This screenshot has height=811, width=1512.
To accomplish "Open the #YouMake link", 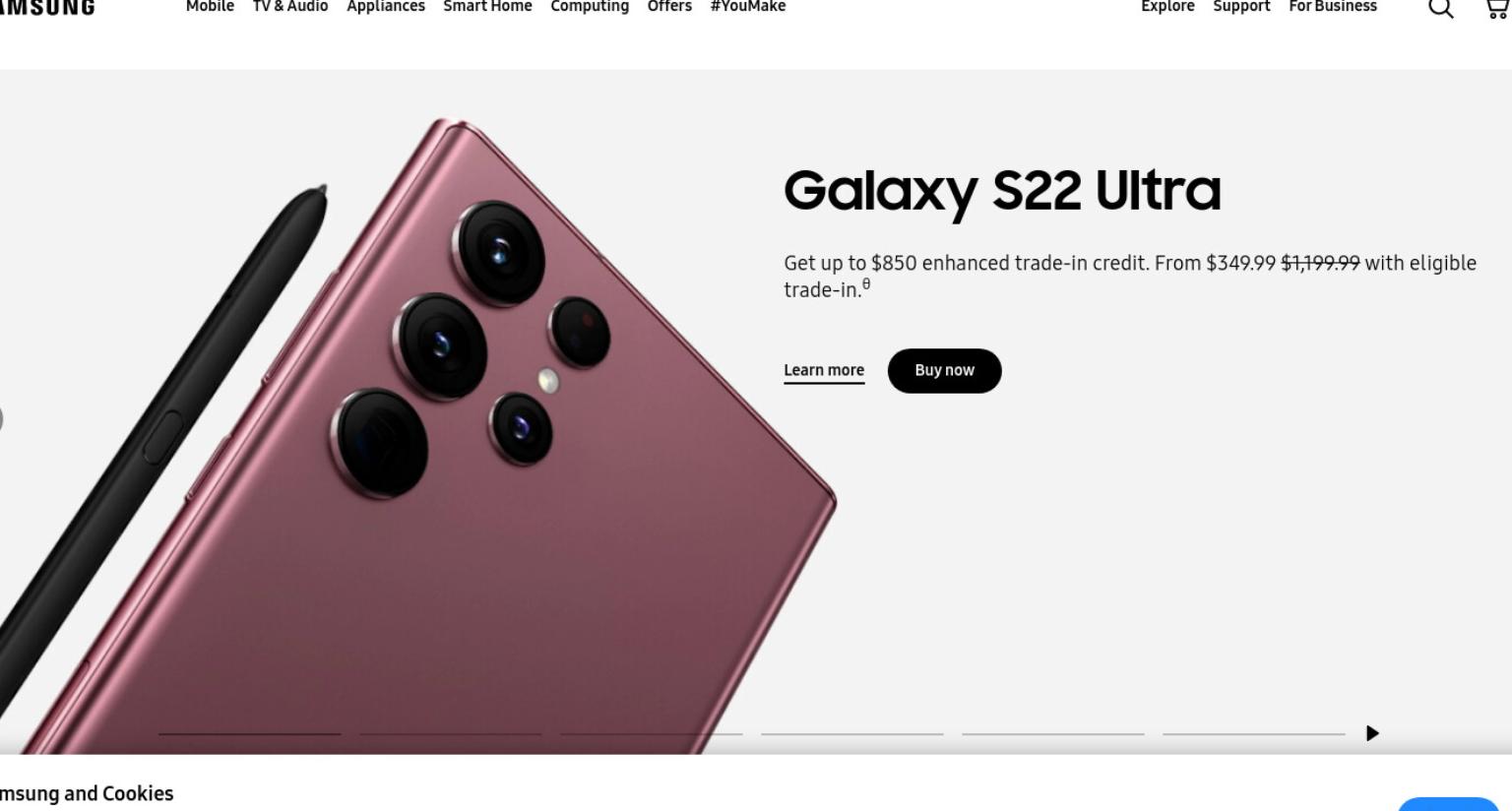I will (748, 7).
